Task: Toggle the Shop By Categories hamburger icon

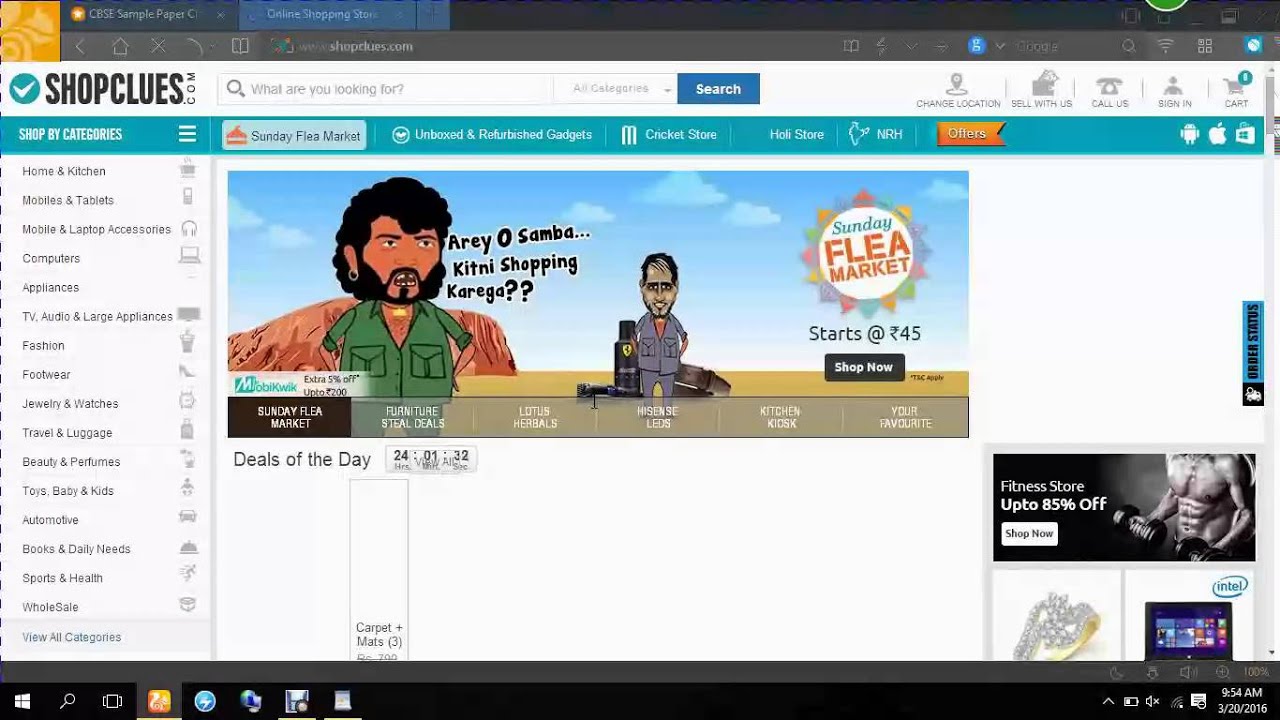Action: point(187,134)
